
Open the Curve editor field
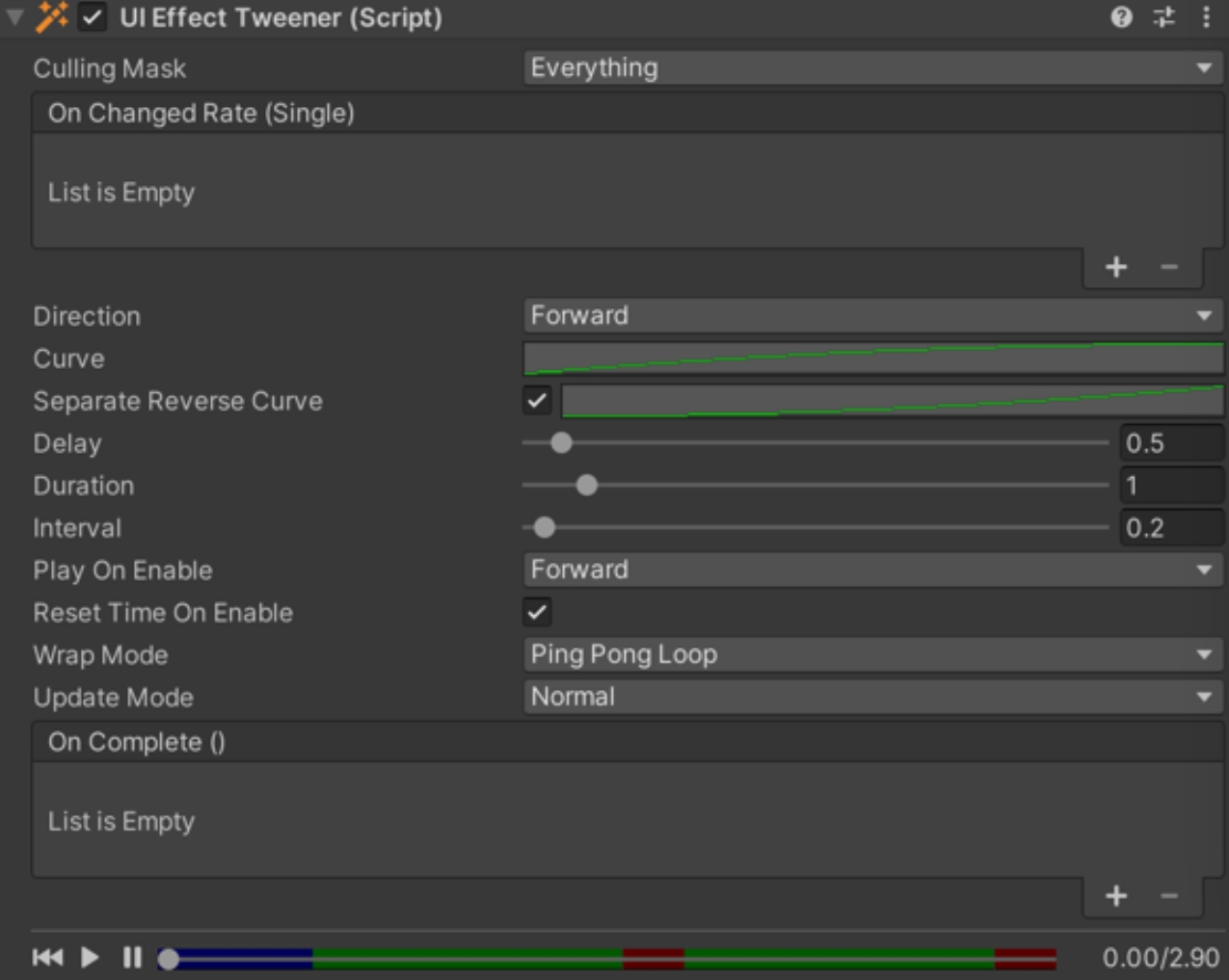click(x=868, y=358)
